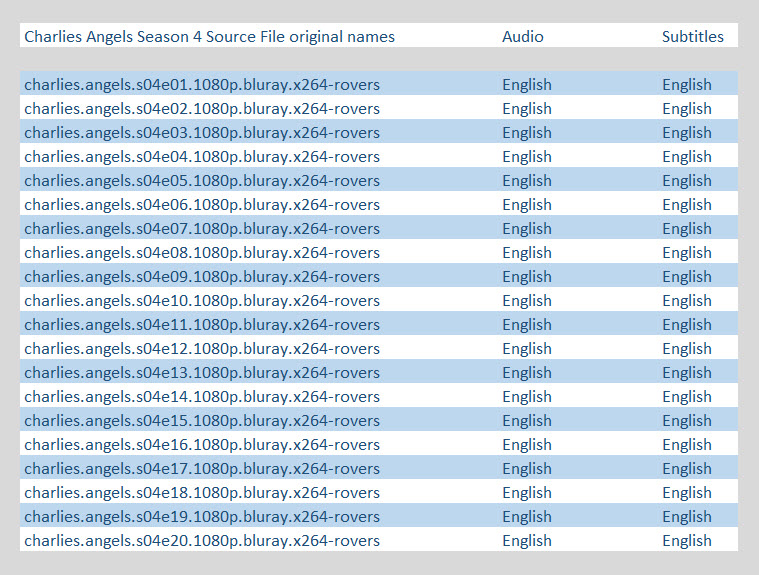Image resolution: width=759 pixels, height=575 pixels.
Task: Click the Audio 'English' cell for s04e05
Action: (x=527, y=181)
